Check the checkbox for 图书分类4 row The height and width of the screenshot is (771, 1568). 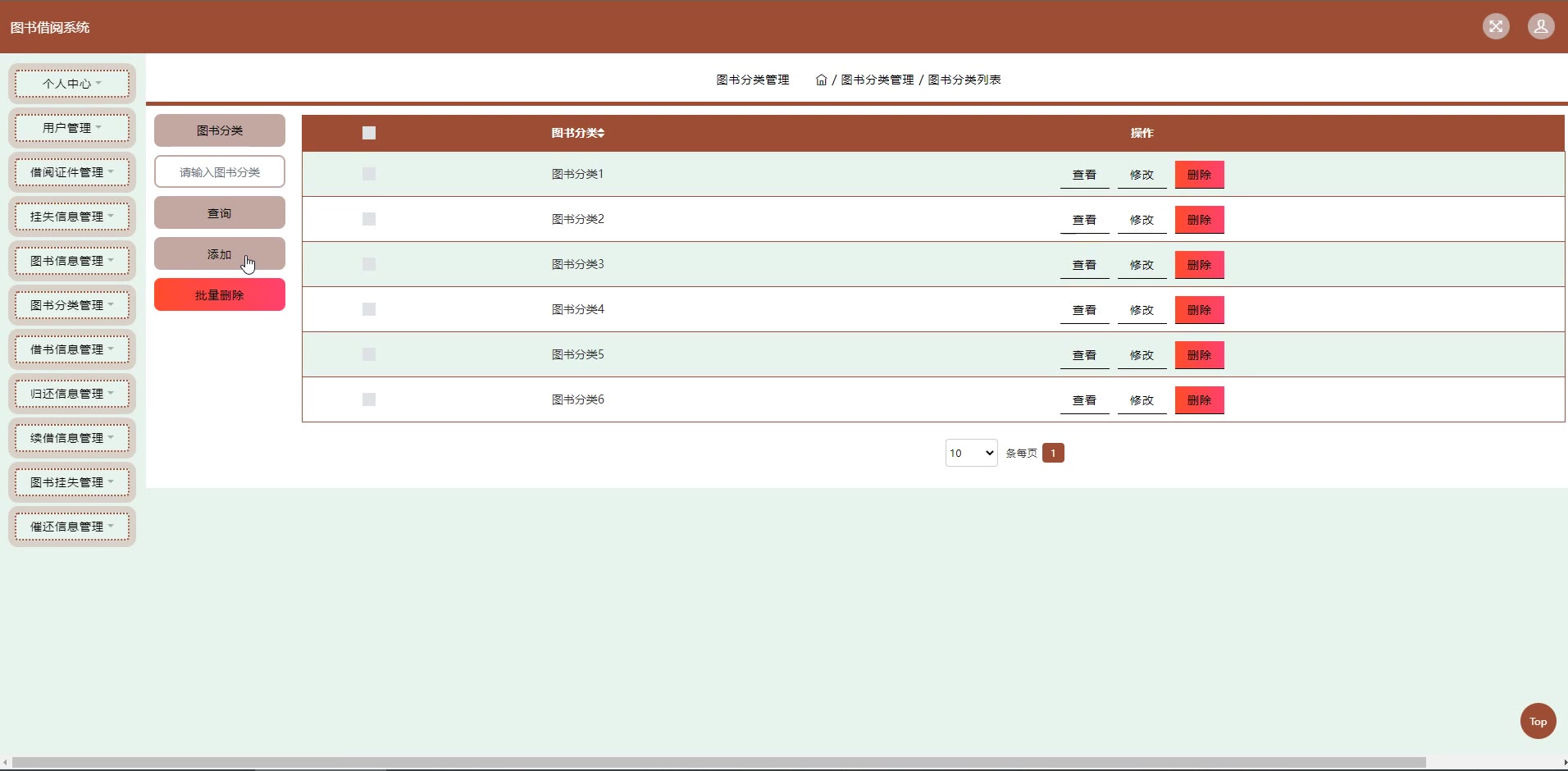pos(369,309)
